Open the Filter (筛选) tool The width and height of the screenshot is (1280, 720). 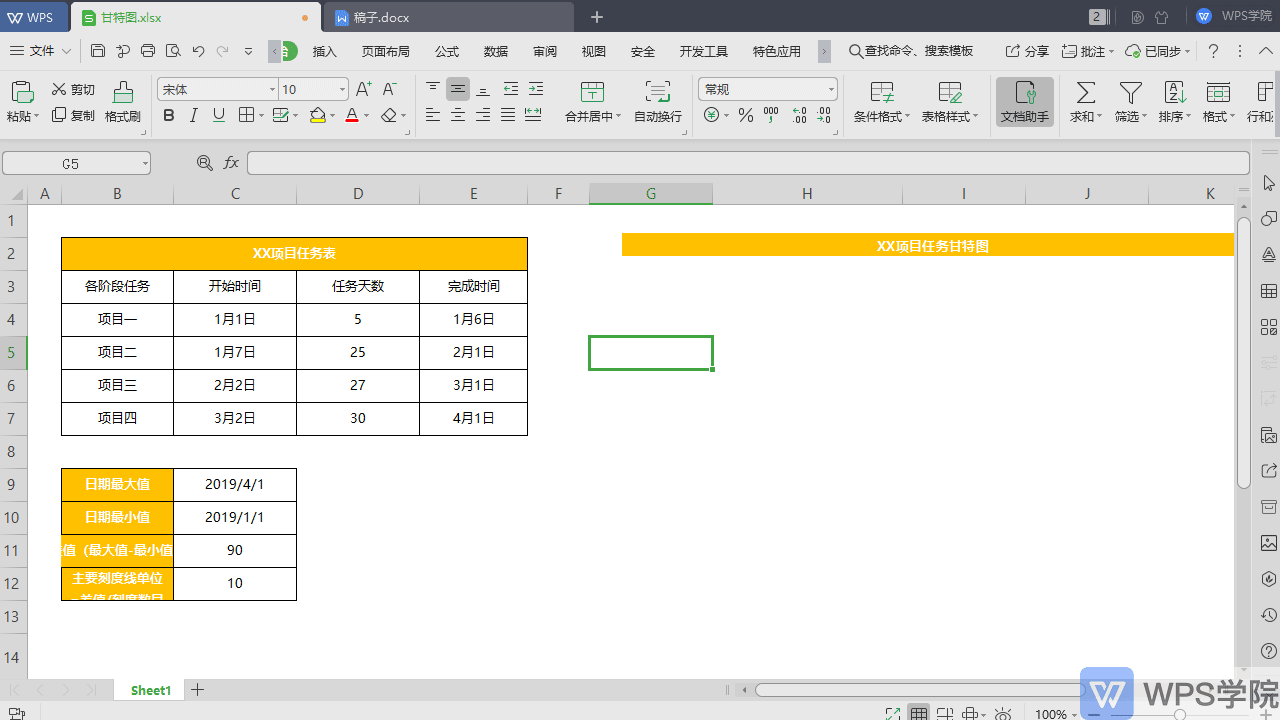pos(1130,94)
